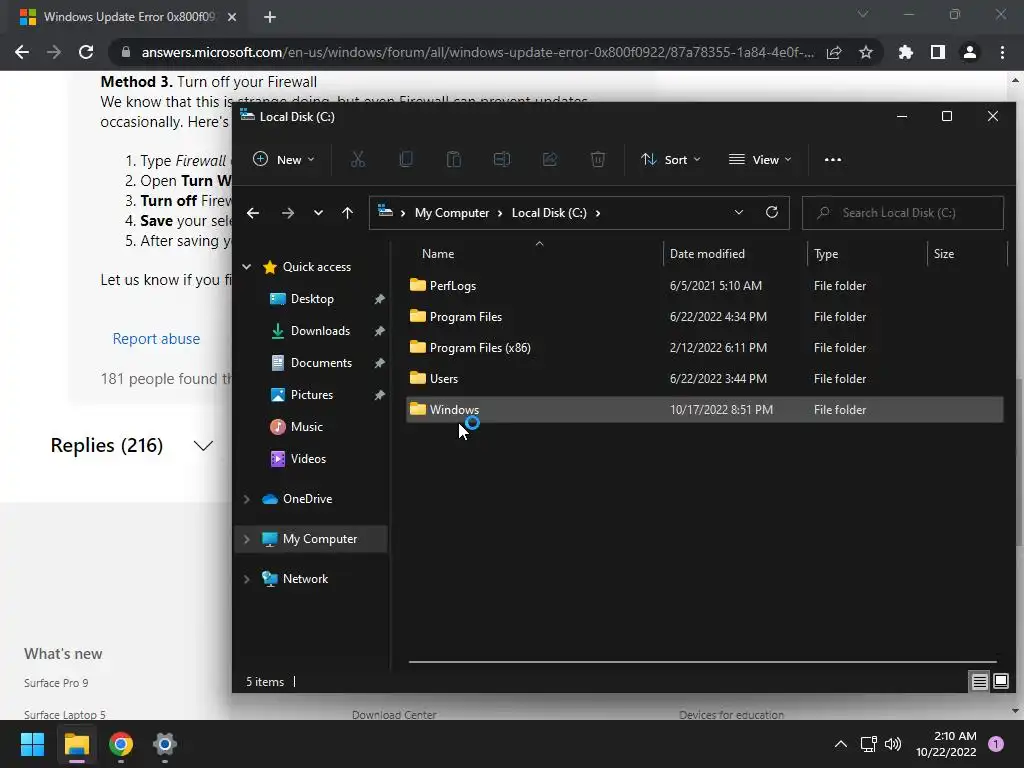Viewport: 1024px width, 768px height.
Task: Select the PerfLogs folder
Action: click(x=704, y=285)
